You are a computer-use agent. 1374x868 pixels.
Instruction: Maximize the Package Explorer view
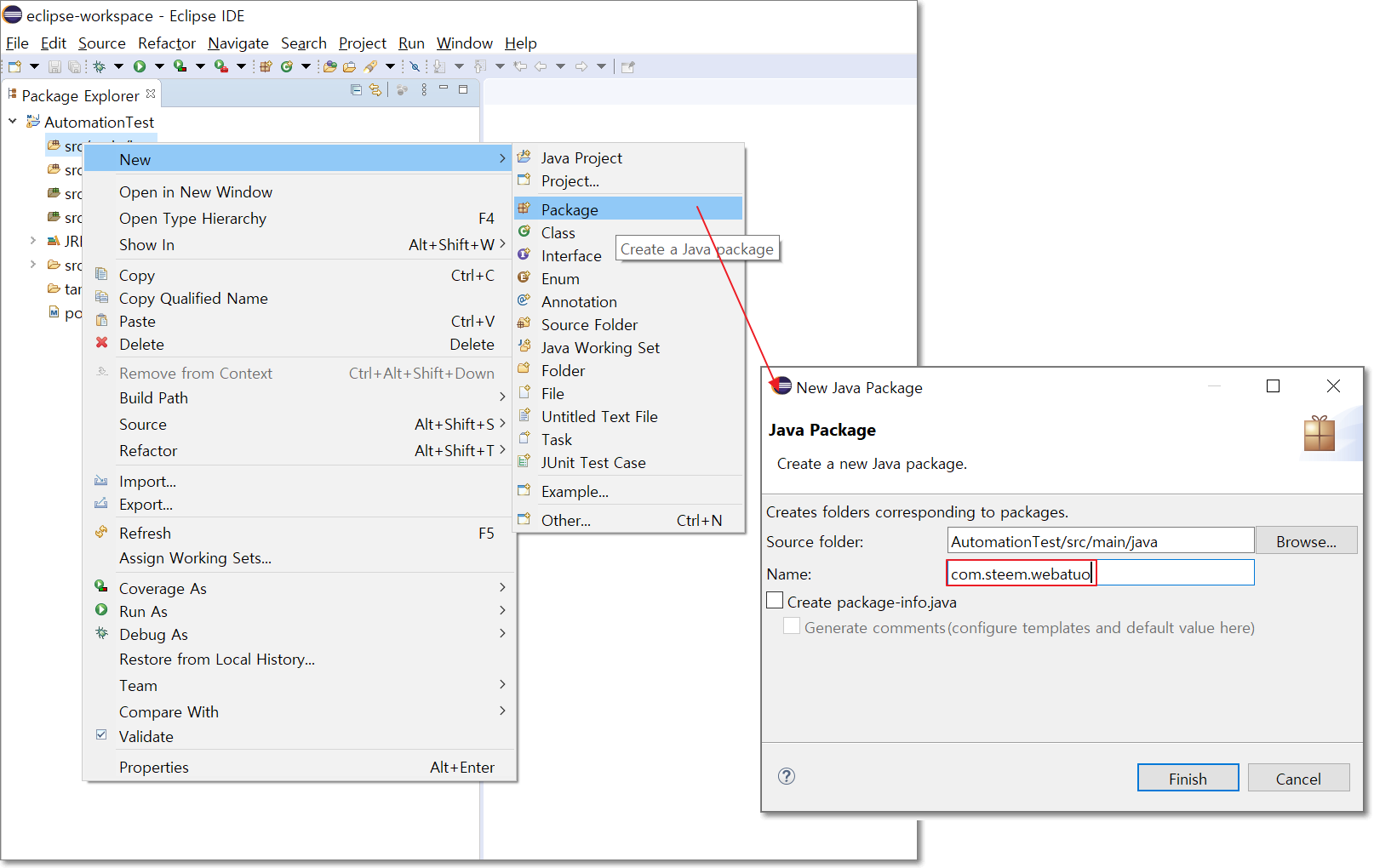pos(463,89)
